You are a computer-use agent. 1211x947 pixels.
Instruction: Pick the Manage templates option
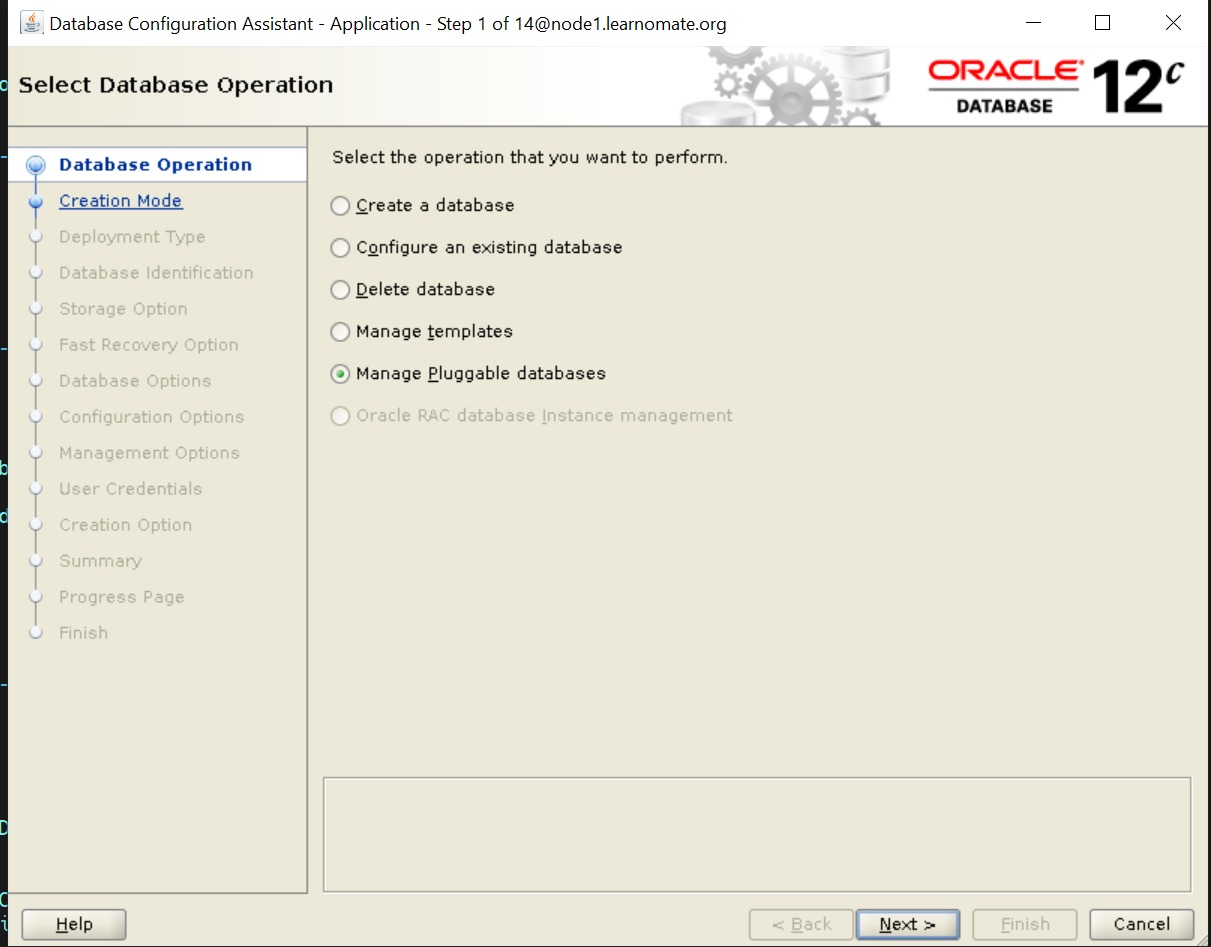click(340, 332)
